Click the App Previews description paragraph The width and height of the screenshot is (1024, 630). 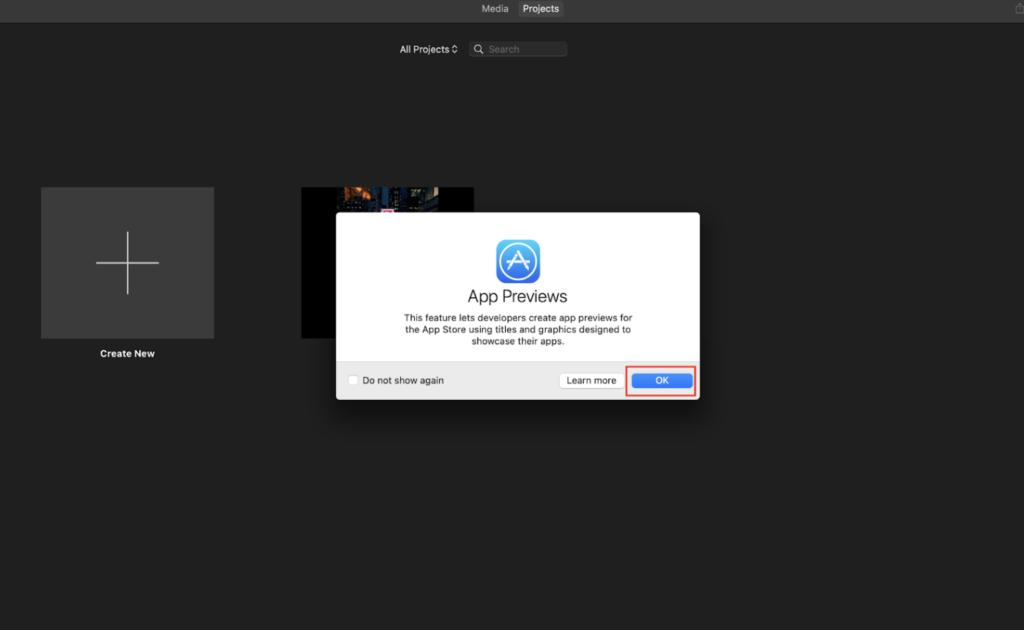click(517, 329)
